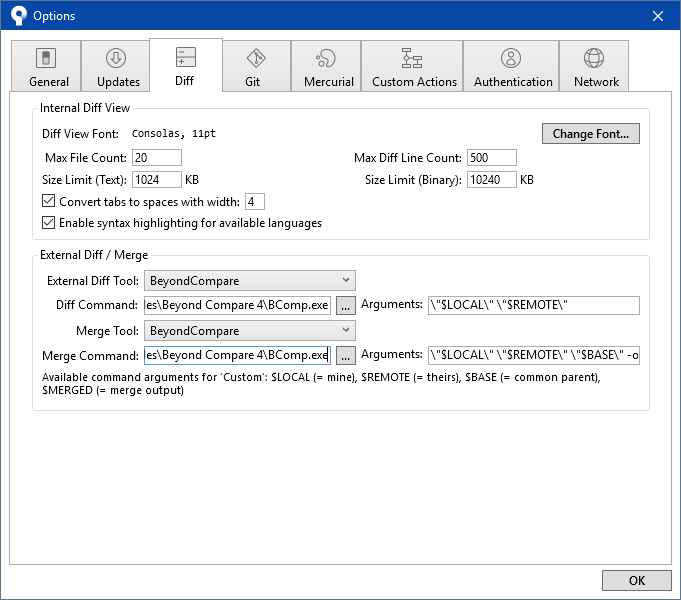Click the 'Consolas, 11pt' font text
The width and height of the screenshot is (681, 600).
pos(174,133)
